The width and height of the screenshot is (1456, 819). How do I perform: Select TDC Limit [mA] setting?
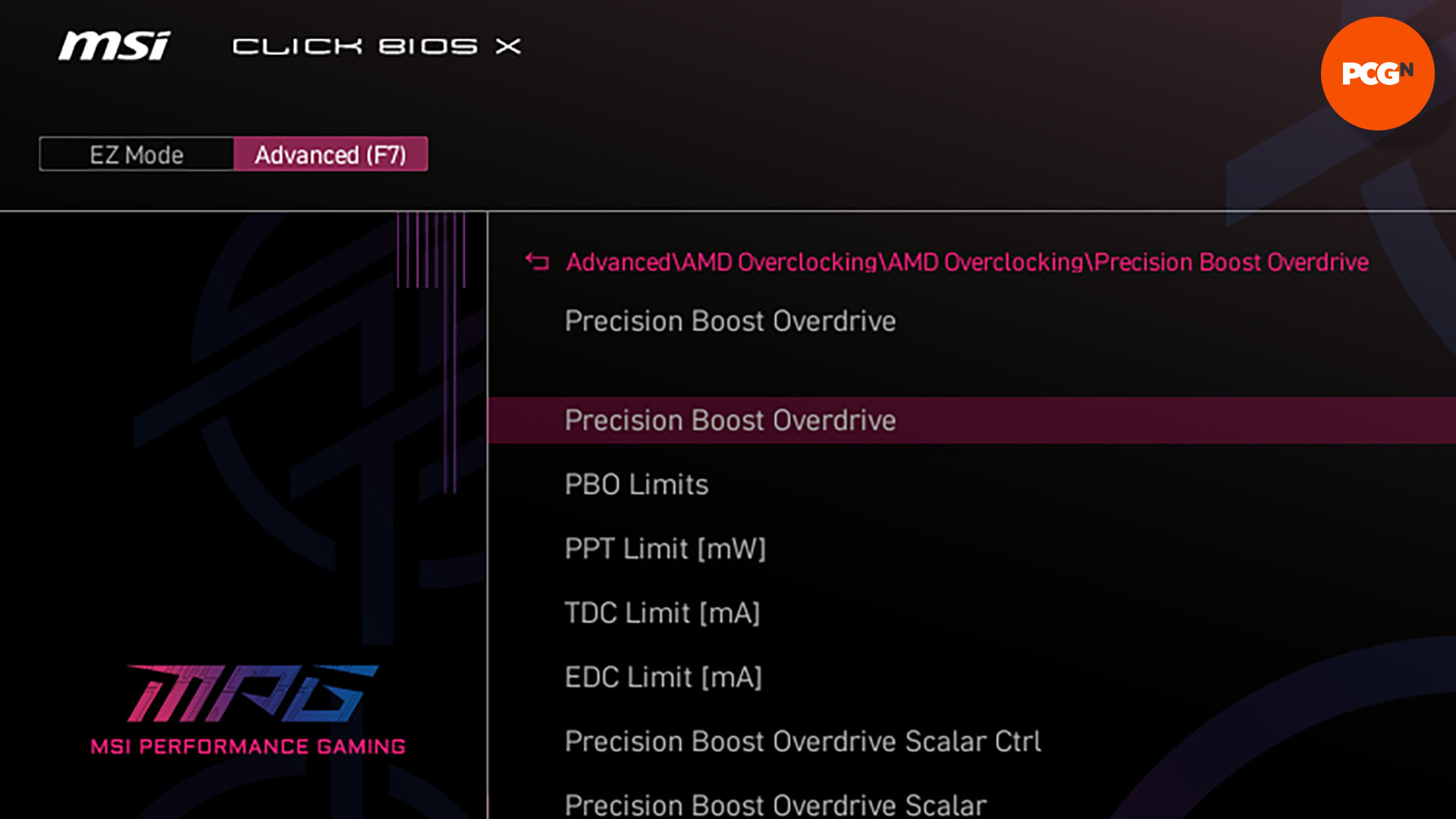click(663, 612)
